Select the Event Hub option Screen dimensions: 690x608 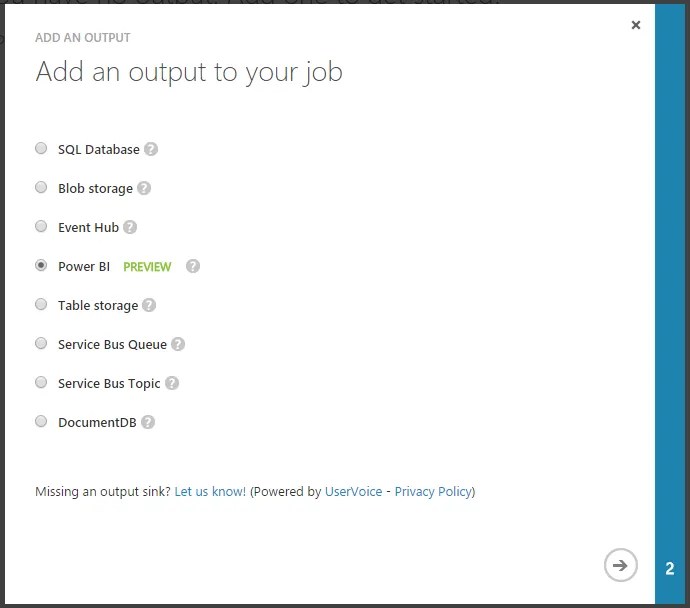41,226
